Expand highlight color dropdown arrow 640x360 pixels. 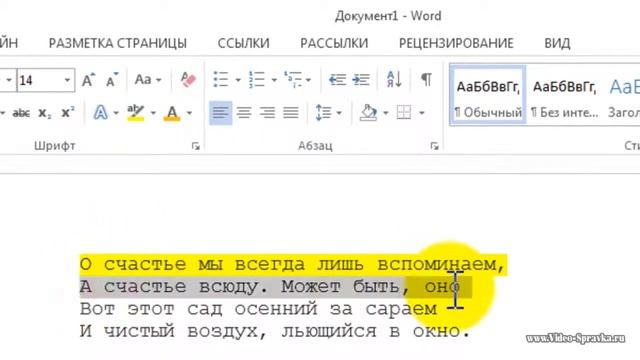coord(153,113)
